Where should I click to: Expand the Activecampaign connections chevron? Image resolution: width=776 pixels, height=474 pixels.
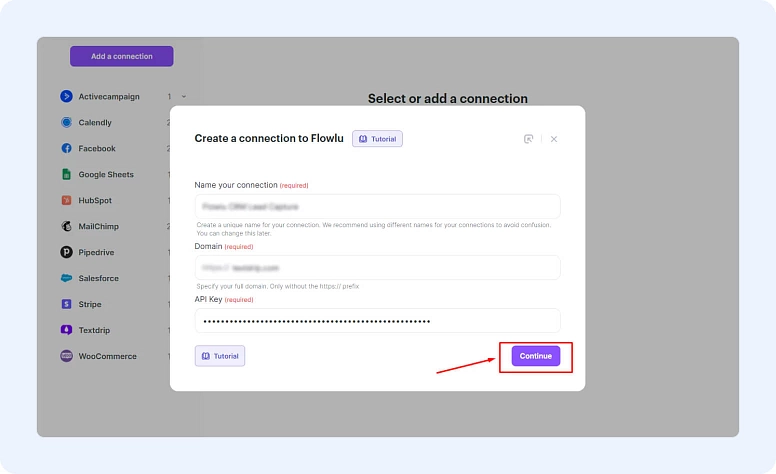[184, 97]
